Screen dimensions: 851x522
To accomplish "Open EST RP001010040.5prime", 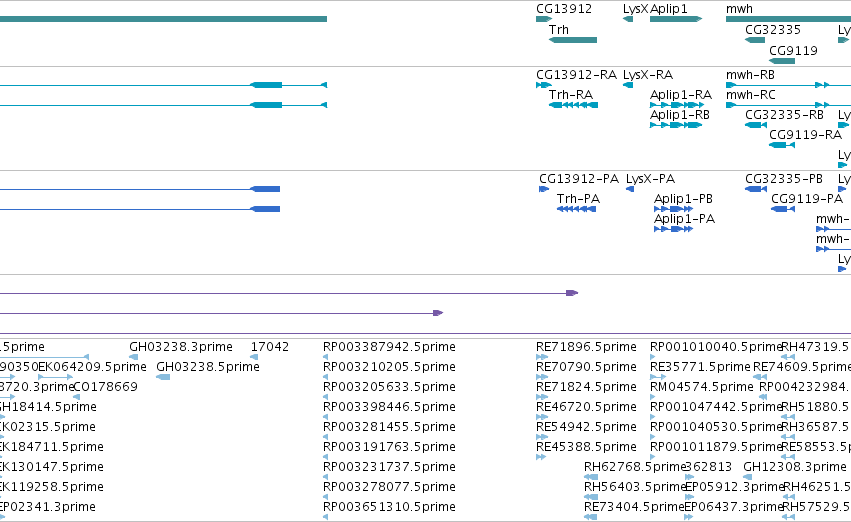I will 716,347.
